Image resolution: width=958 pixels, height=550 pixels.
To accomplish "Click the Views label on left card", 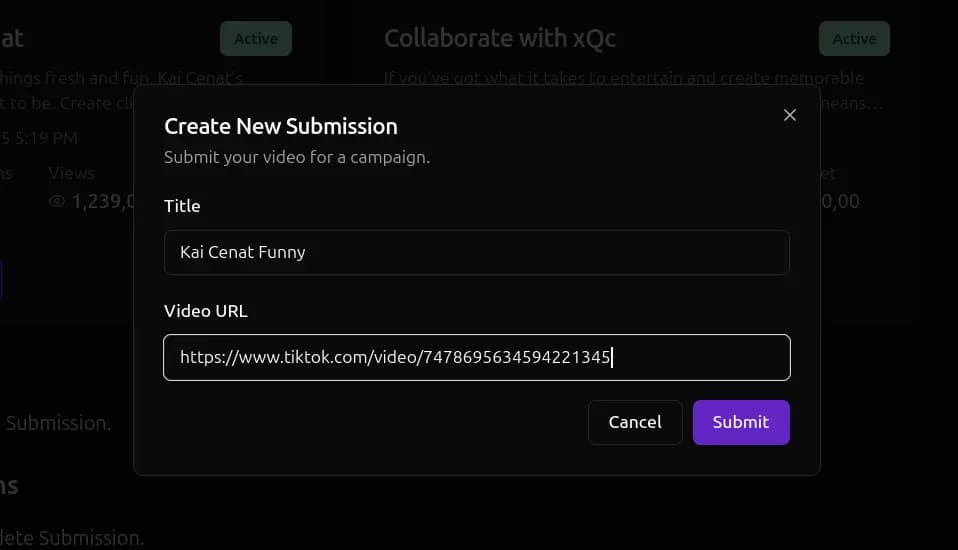I will tap(72, 173).
